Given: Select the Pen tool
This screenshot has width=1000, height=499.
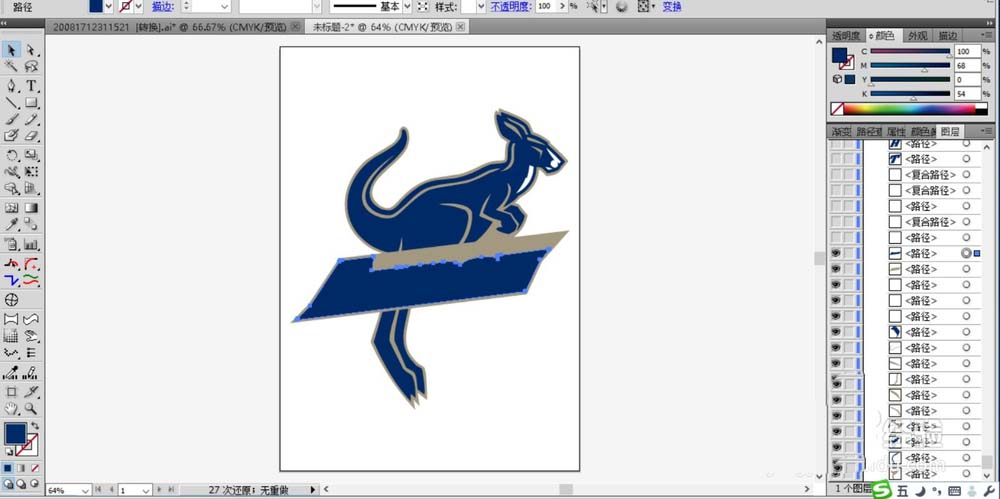Looking at the screenshot, I should pyautogui.click(x=11, y=86).
